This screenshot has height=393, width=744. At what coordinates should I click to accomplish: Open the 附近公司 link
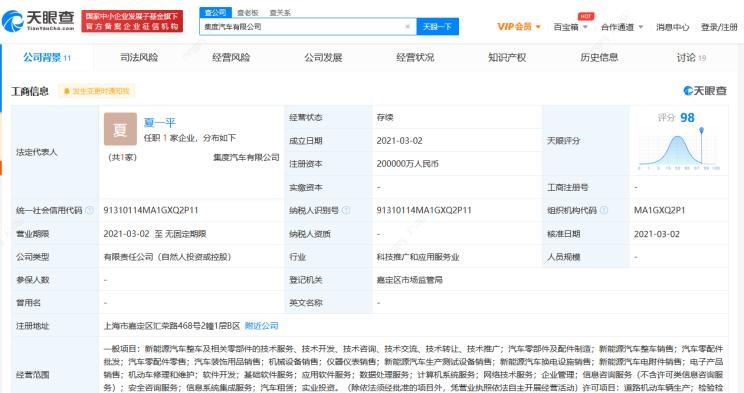click(x=261, y=326)
